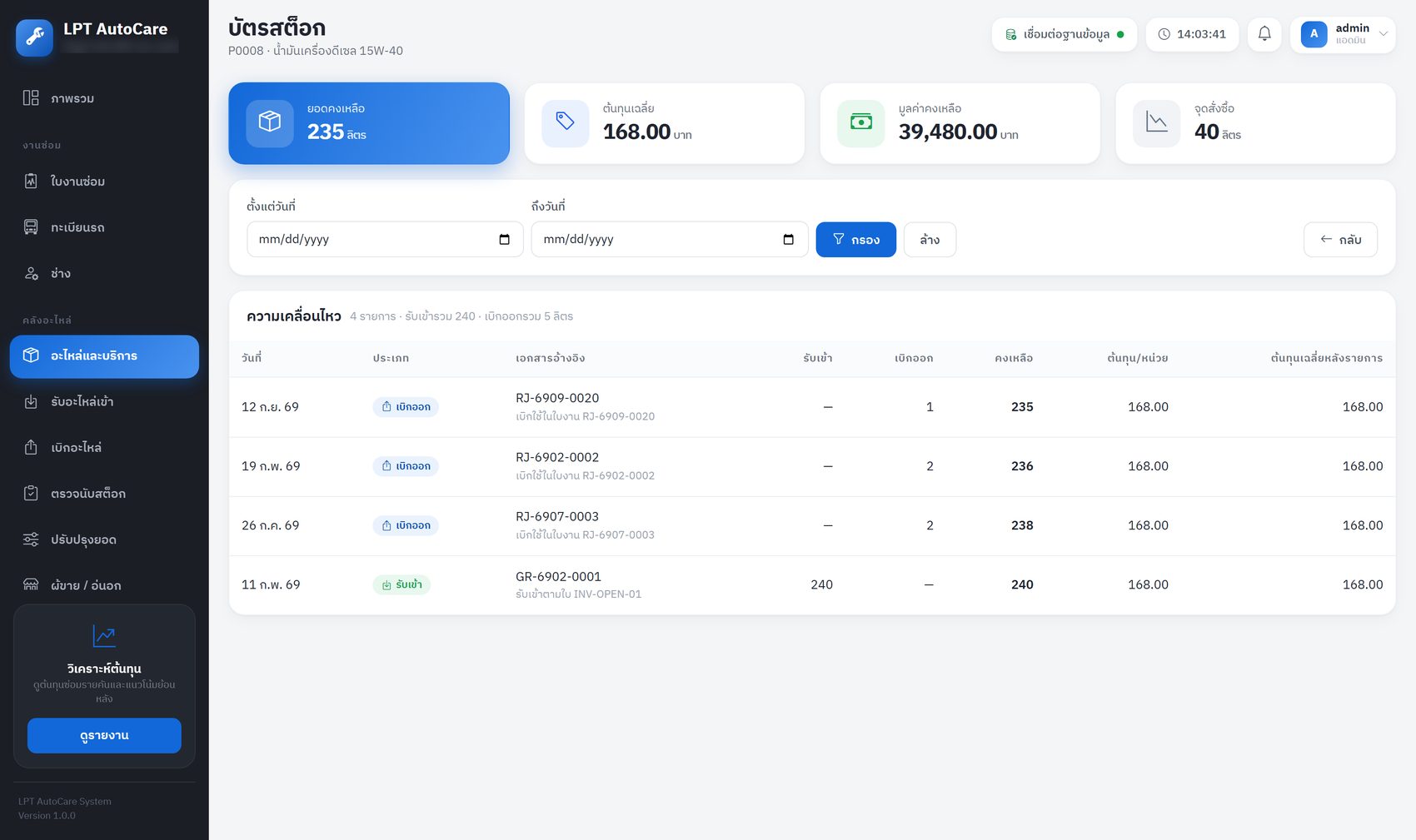Apply the date filter with กรอง button
The width and height of the screenshot is (1416, 840).
[856, 240]
